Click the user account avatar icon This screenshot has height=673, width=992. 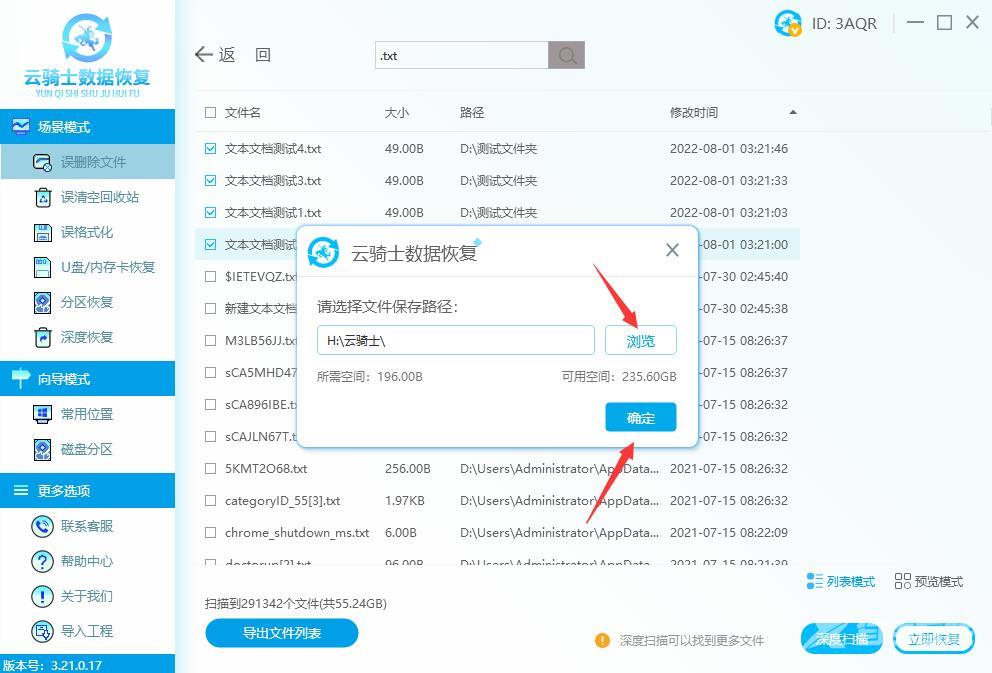[788, 23]
